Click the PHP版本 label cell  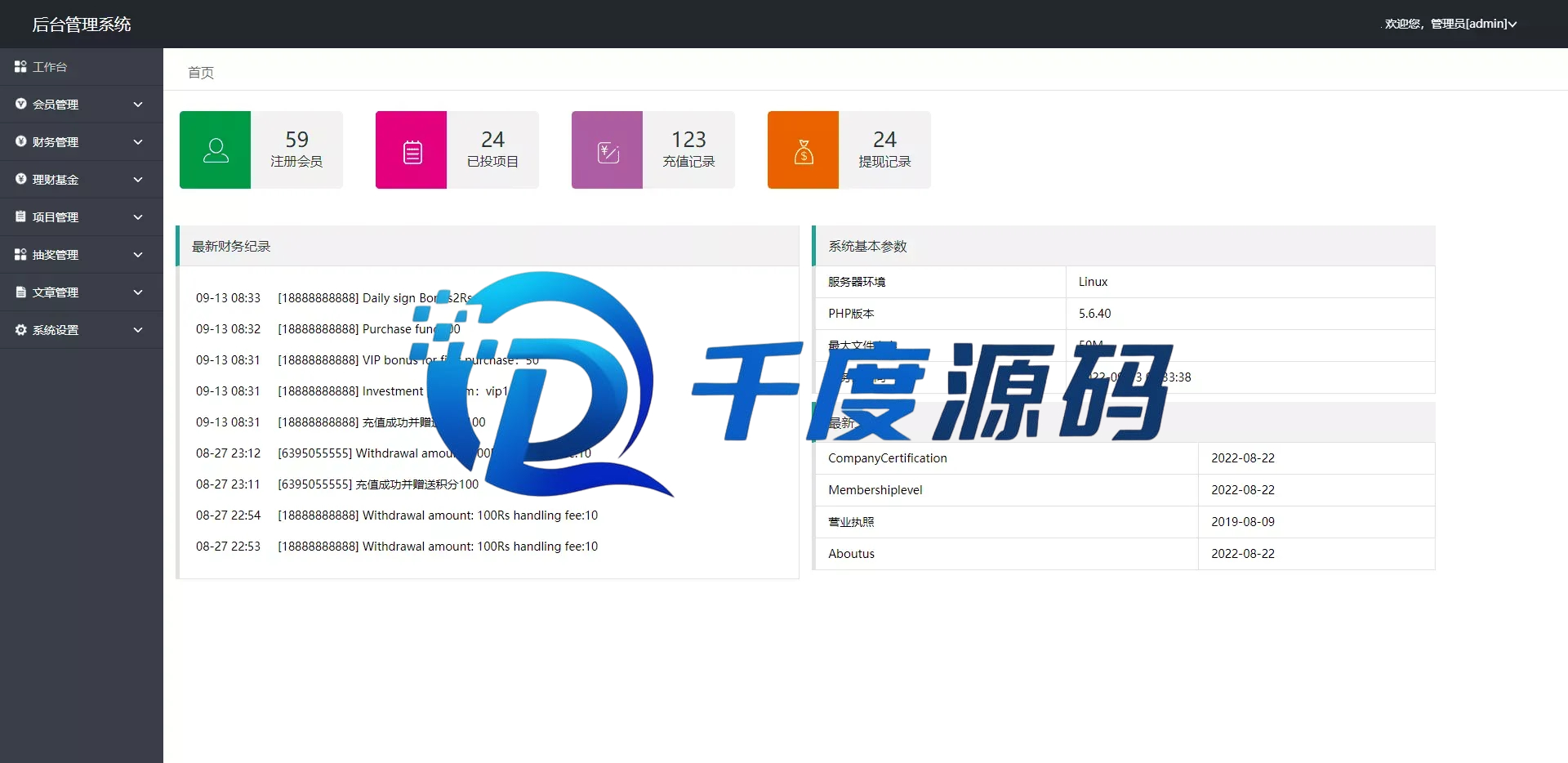pyautogui.click(x=941, y=314)
